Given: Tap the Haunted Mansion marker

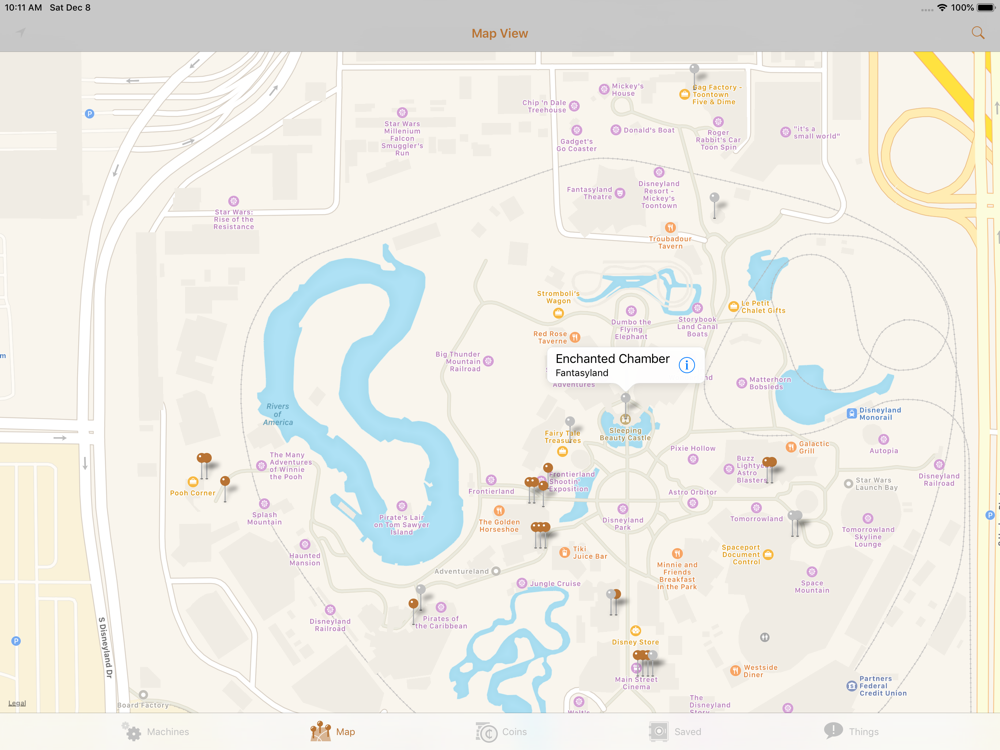Looking at the screenshot, I should click(x=305, y=545).
